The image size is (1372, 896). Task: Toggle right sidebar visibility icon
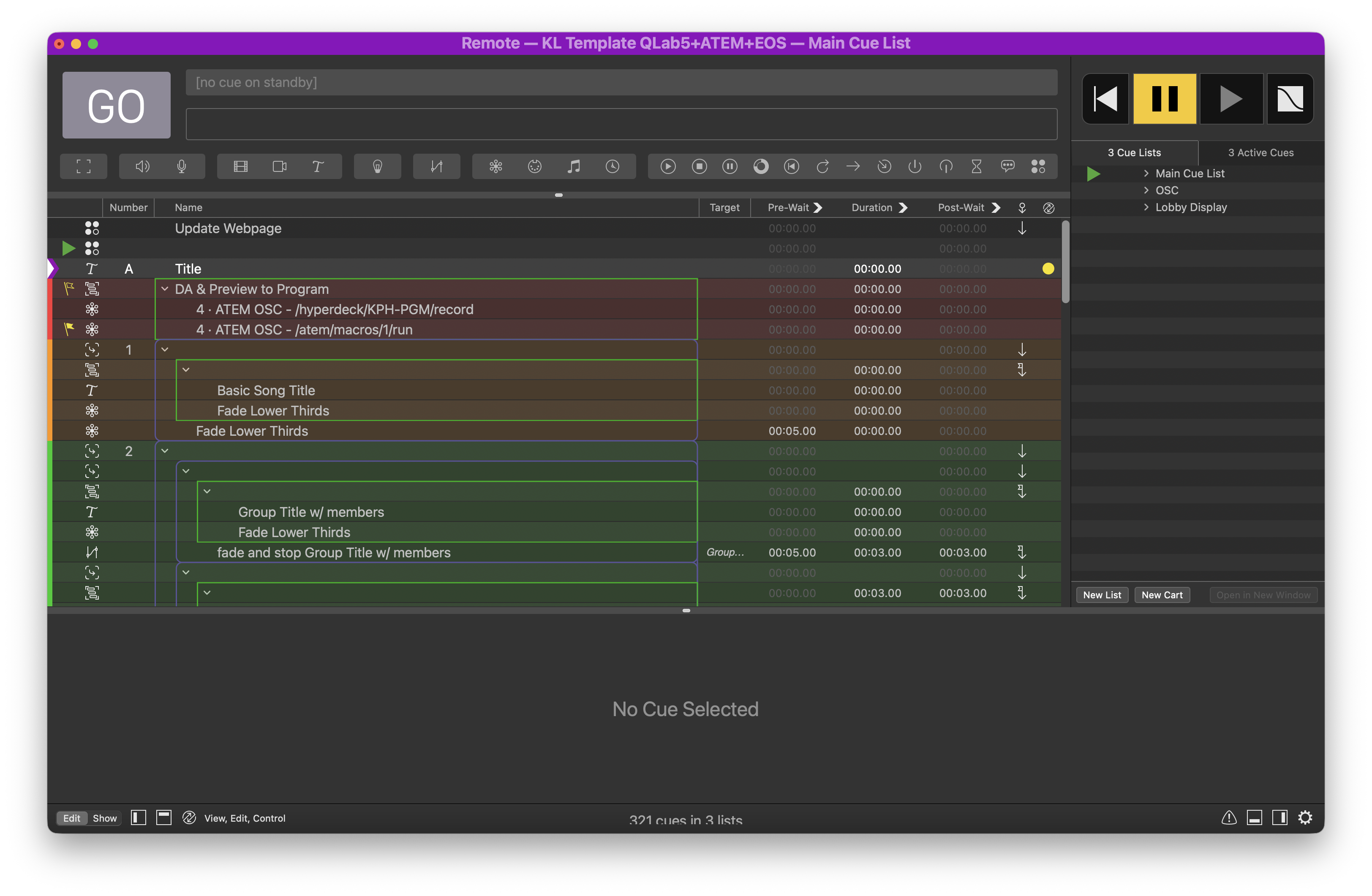(x=1280, y=817)
